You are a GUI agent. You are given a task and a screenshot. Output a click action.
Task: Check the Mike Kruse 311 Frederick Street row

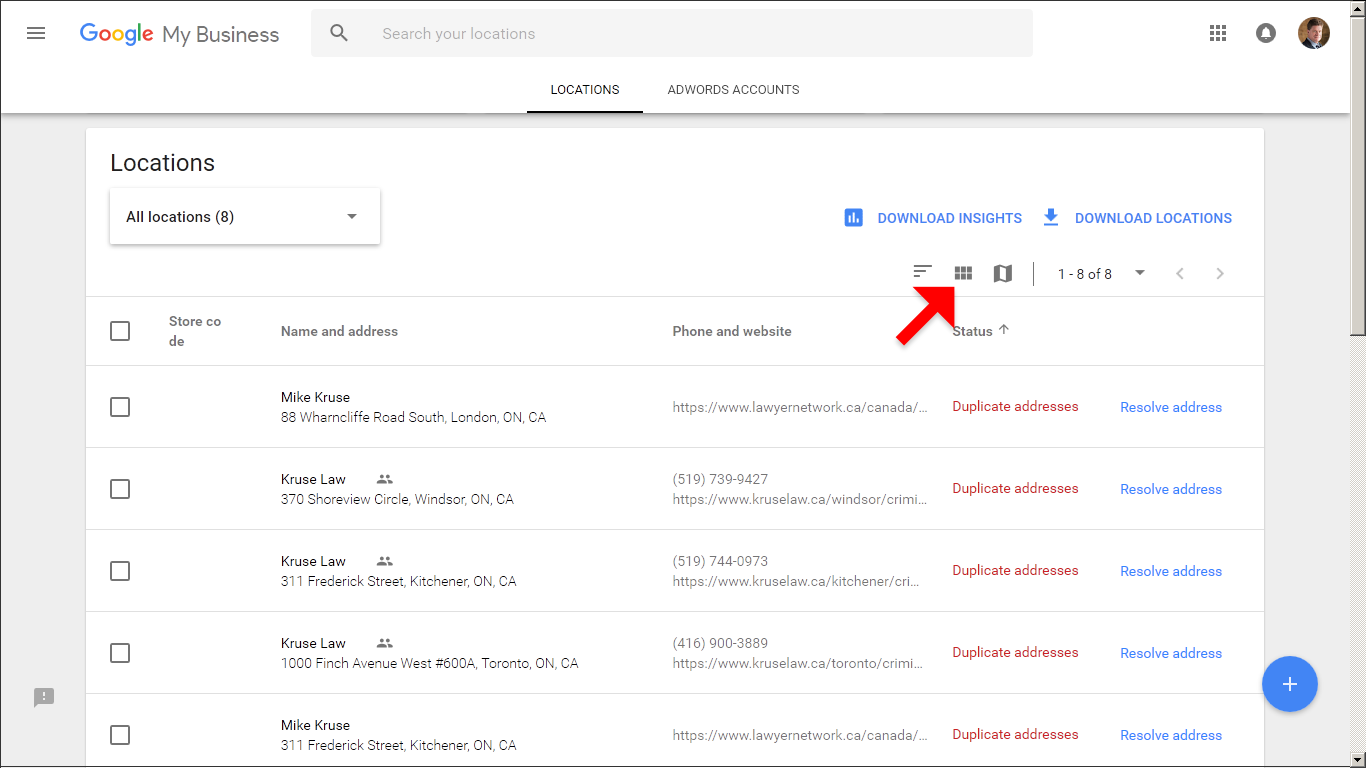coord(120,735)
